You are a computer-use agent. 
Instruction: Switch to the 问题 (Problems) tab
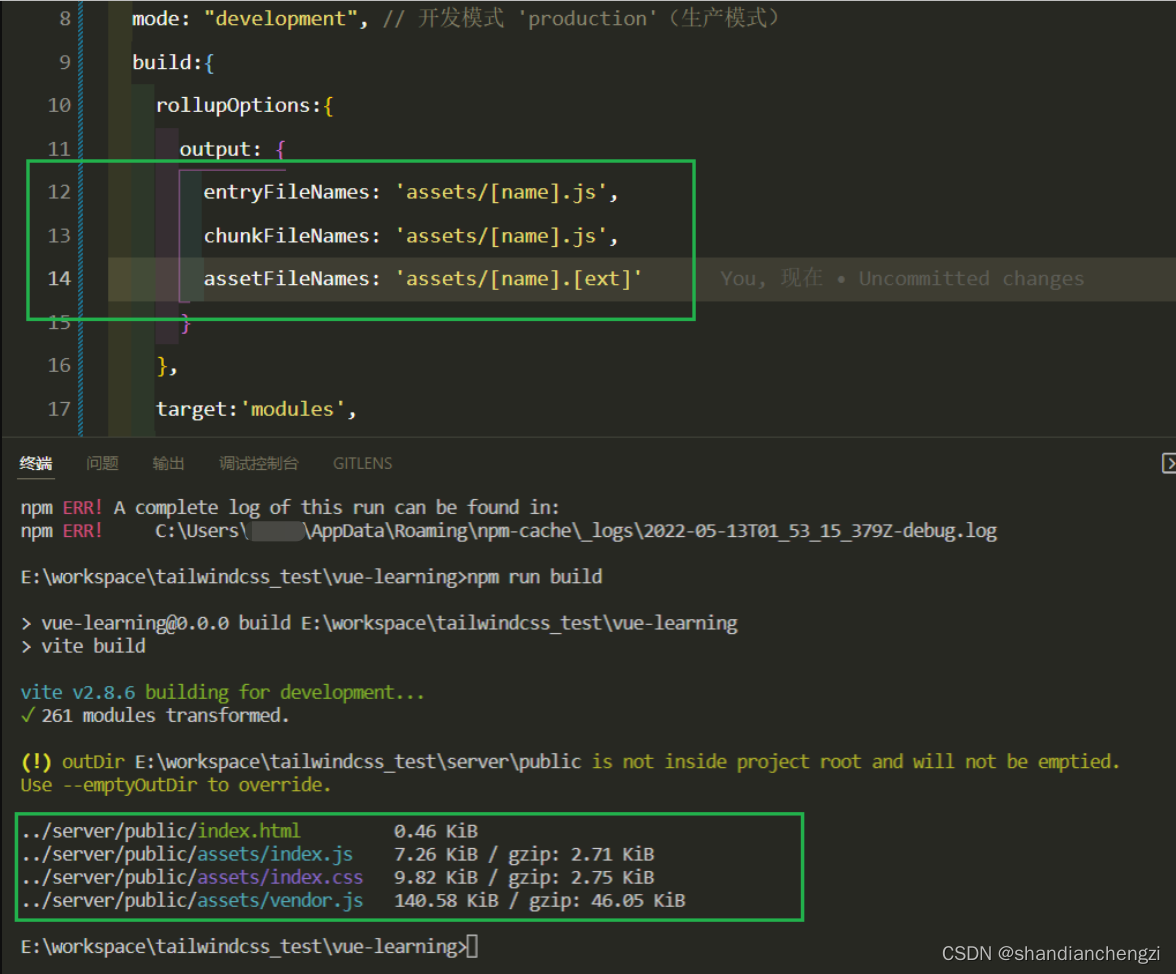point(102,463)
